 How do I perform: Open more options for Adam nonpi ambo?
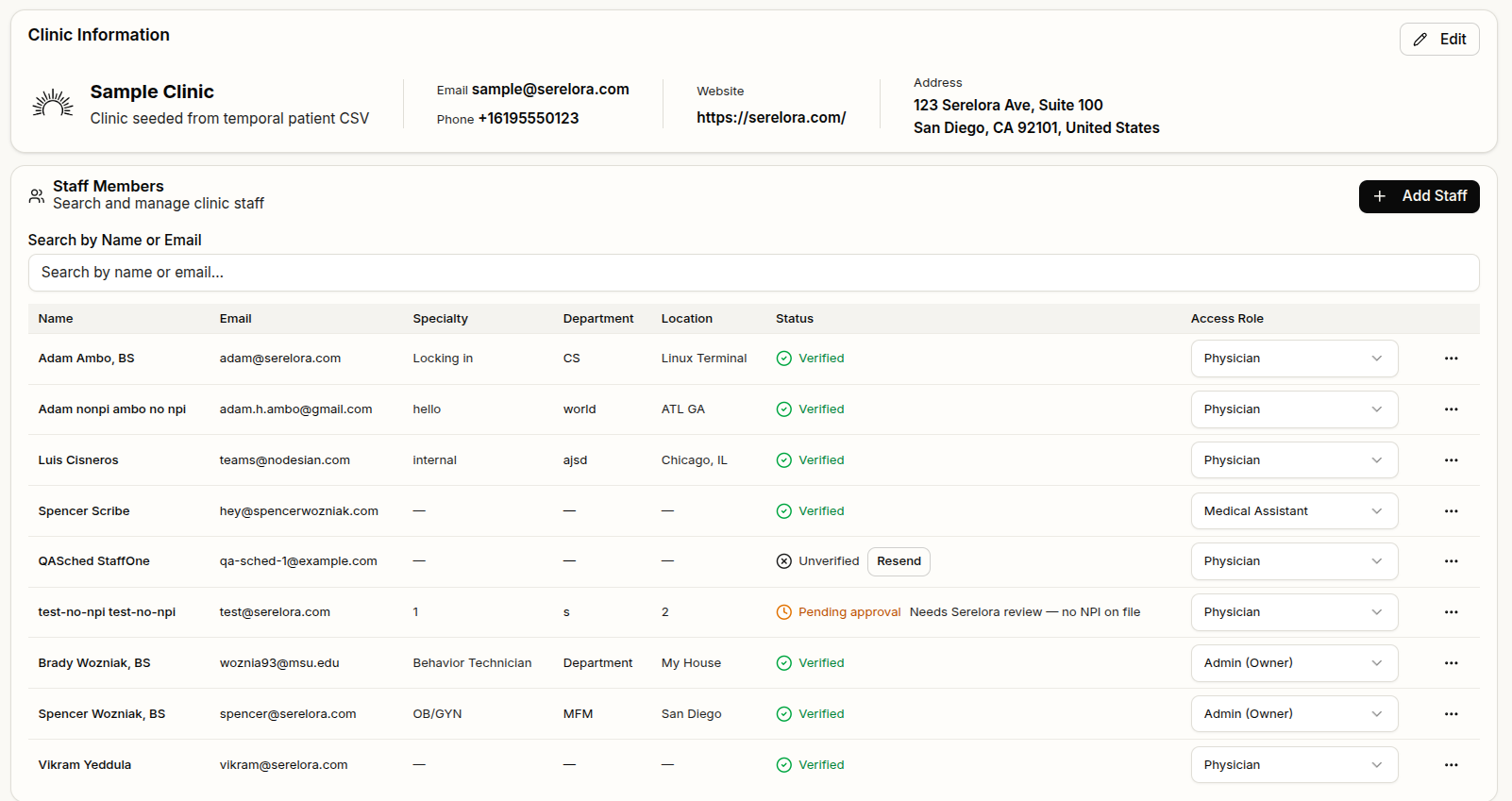(x=1451, y=409)
